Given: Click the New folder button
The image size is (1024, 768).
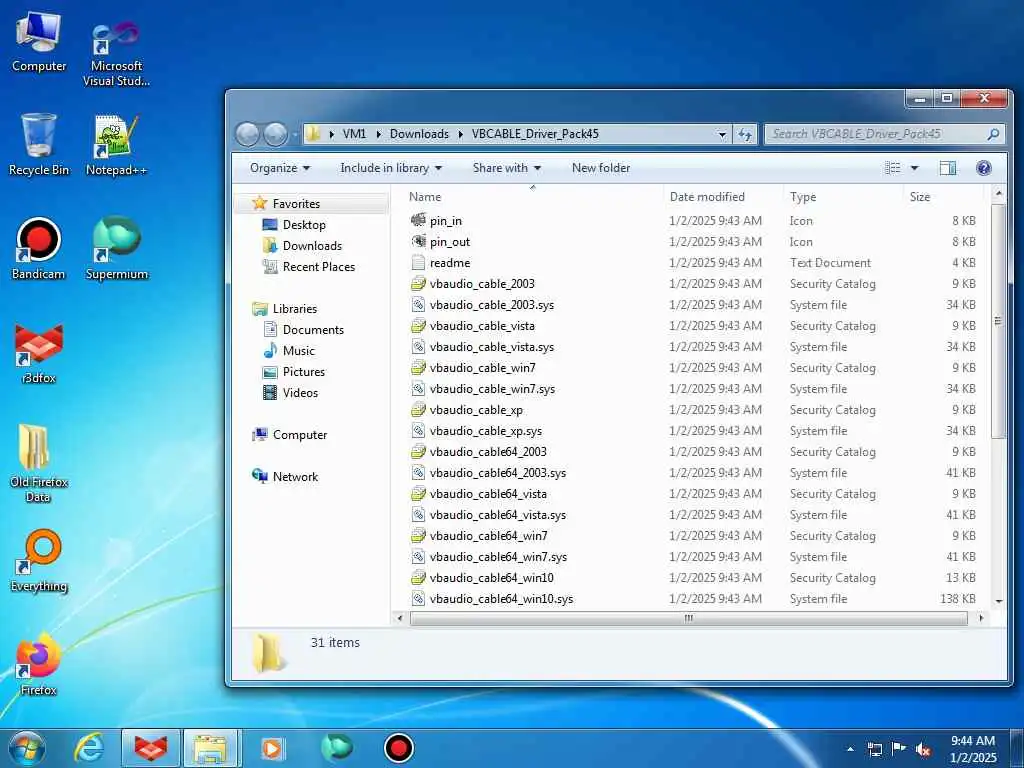Looking at the screenshot, I should click(x=601, y=168).
